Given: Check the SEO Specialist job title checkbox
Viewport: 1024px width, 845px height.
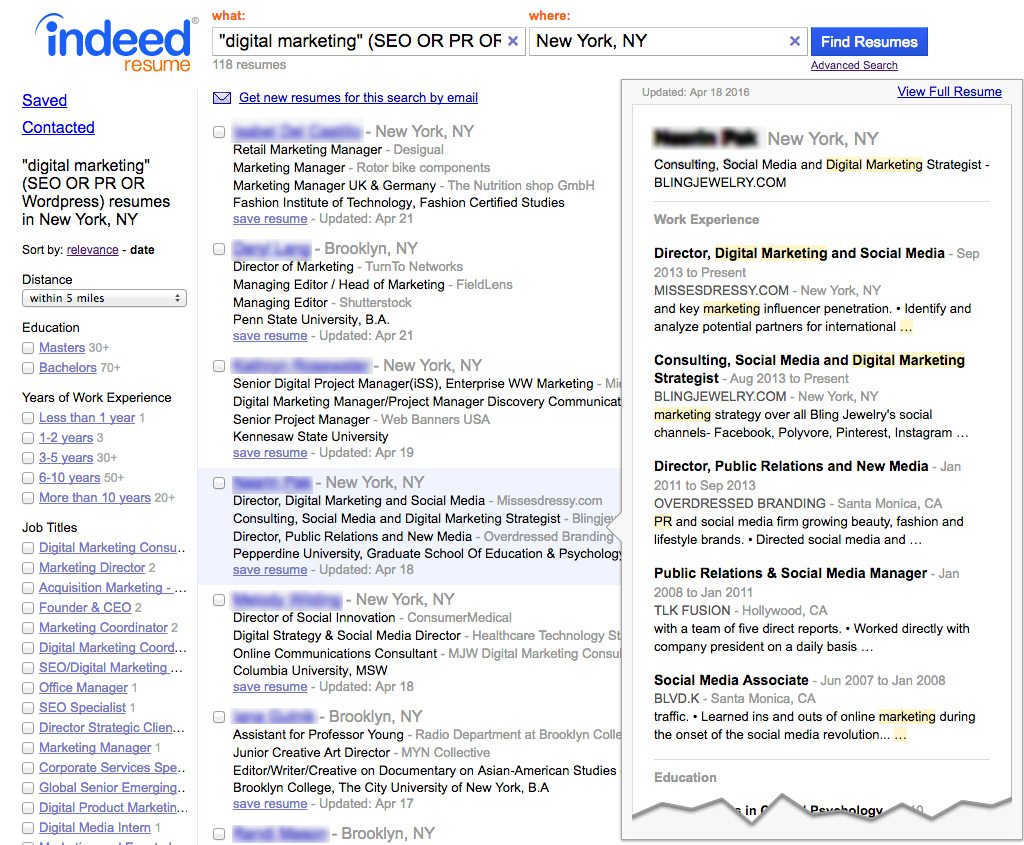Looking at the screenshot, I should click(x=28, y=708).
